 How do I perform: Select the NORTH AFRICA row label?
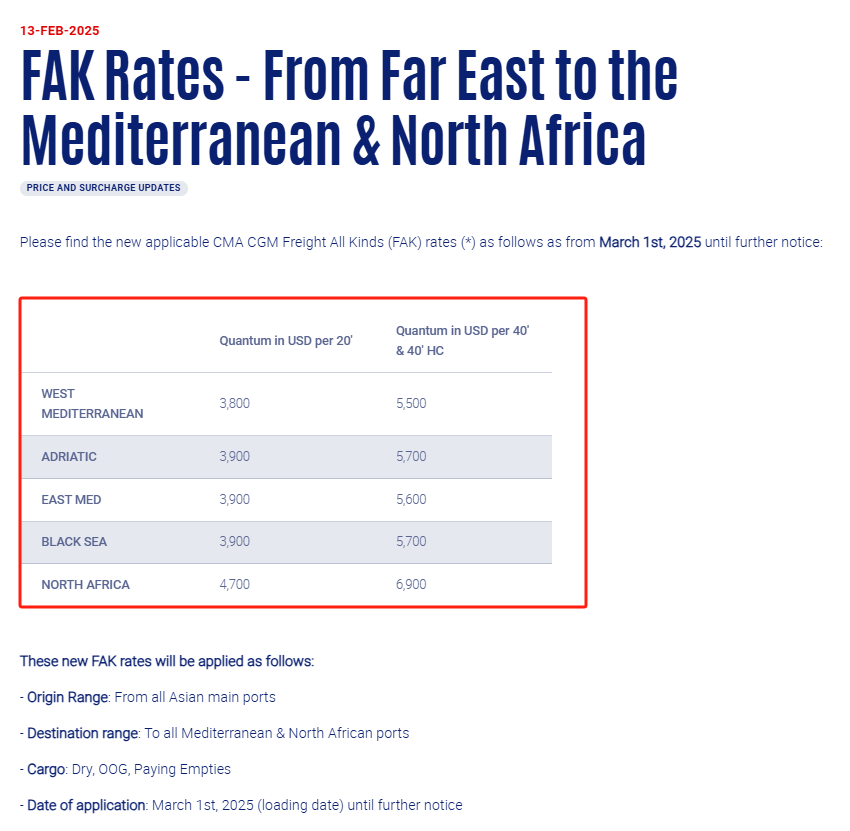pyautogui.click(x=85, y=584)
